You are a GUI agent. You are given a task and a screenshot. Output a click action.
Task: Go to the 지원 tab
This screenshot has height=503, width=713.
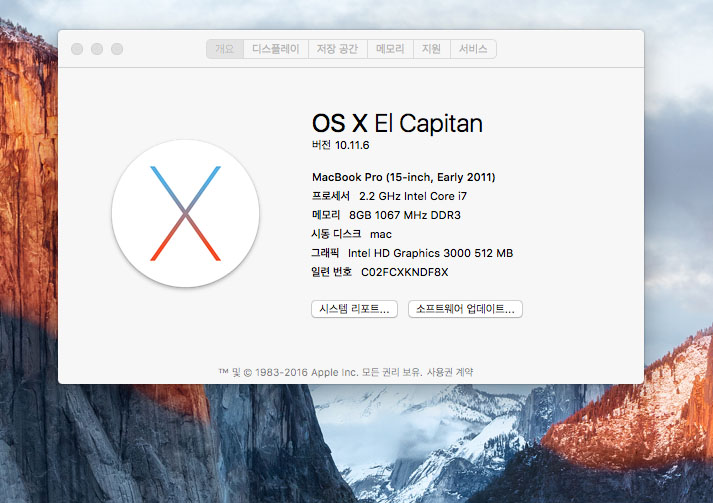[431, 49]
